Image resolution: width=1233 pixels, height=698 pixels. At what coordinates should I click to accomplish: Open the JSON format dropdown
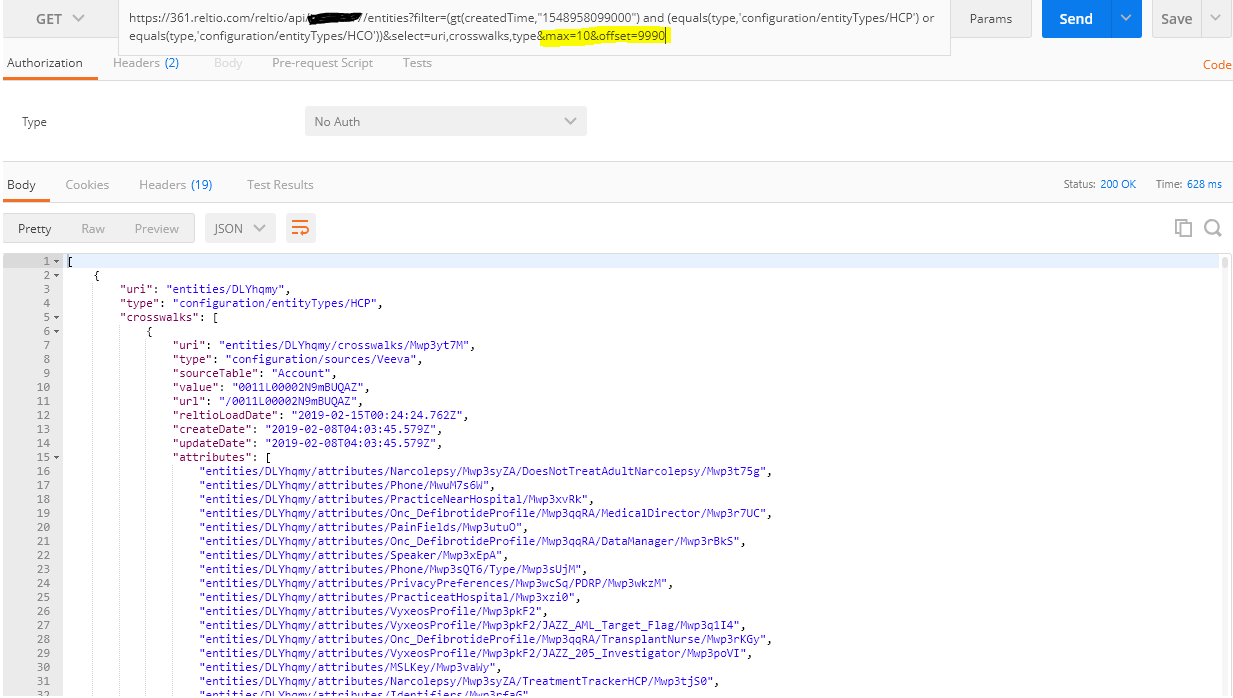pyautogui.click(x=240, y=228)
